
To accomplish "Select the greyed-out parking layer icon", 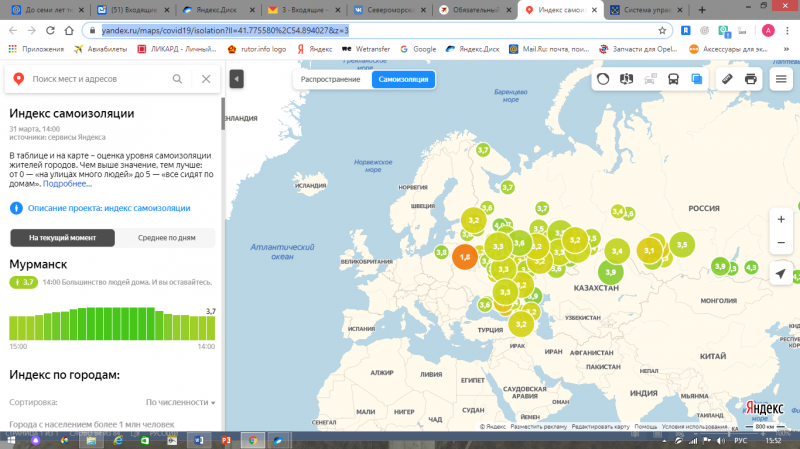I will tap(650, 79).
